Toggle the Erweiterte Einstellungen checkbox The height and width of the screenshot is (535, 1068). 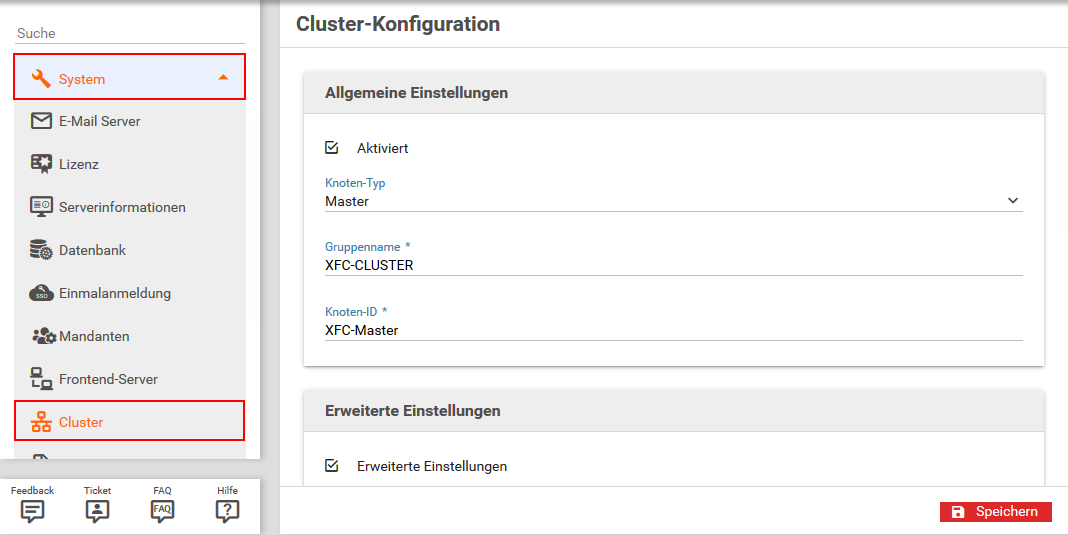point(332,466)
